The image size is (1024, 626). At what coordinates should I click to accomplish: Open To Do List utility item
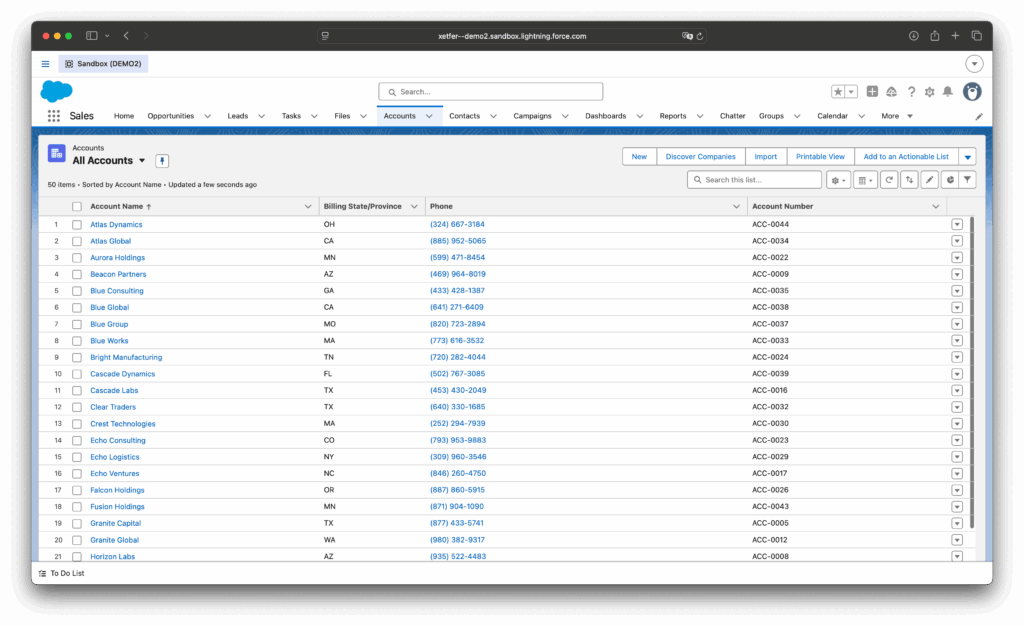tap(61, 573)
